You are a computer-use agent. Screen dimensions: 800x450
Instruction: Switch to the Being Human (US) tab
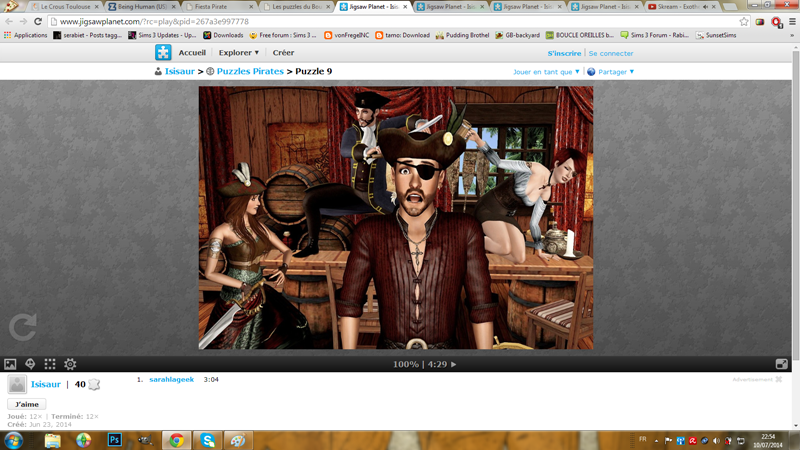[142, 7]
